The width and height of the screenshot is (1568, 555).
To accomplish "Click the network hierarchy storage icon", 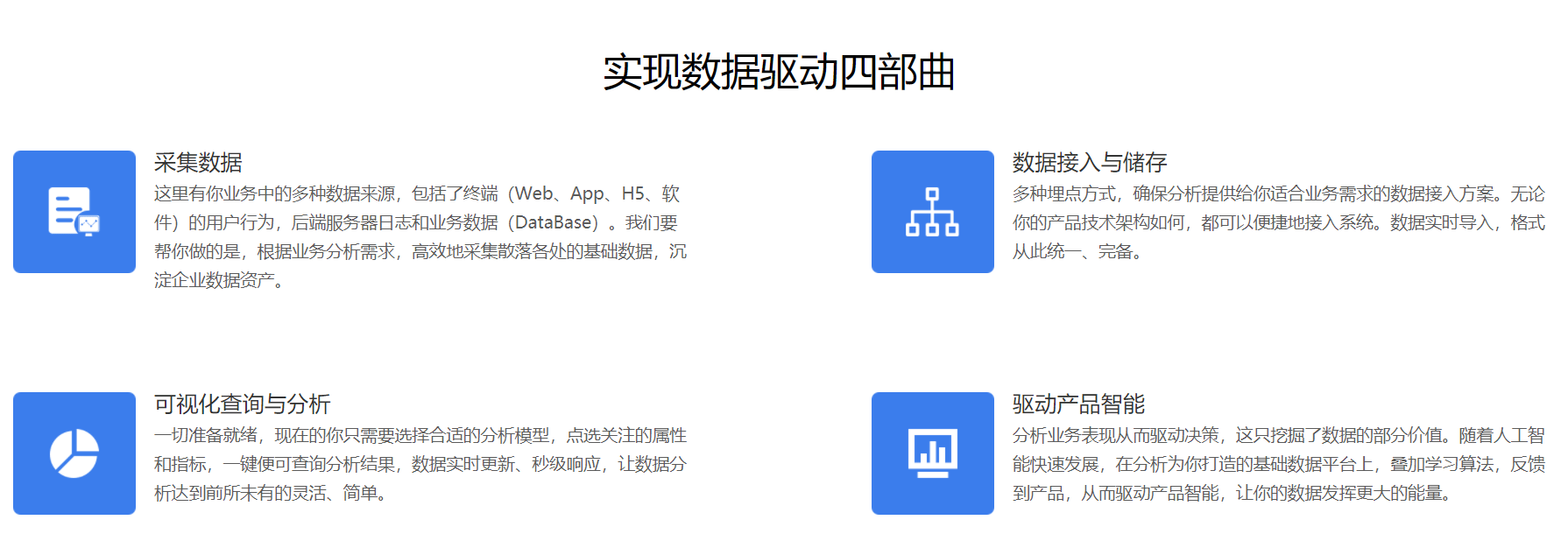I will pos(932,212).
